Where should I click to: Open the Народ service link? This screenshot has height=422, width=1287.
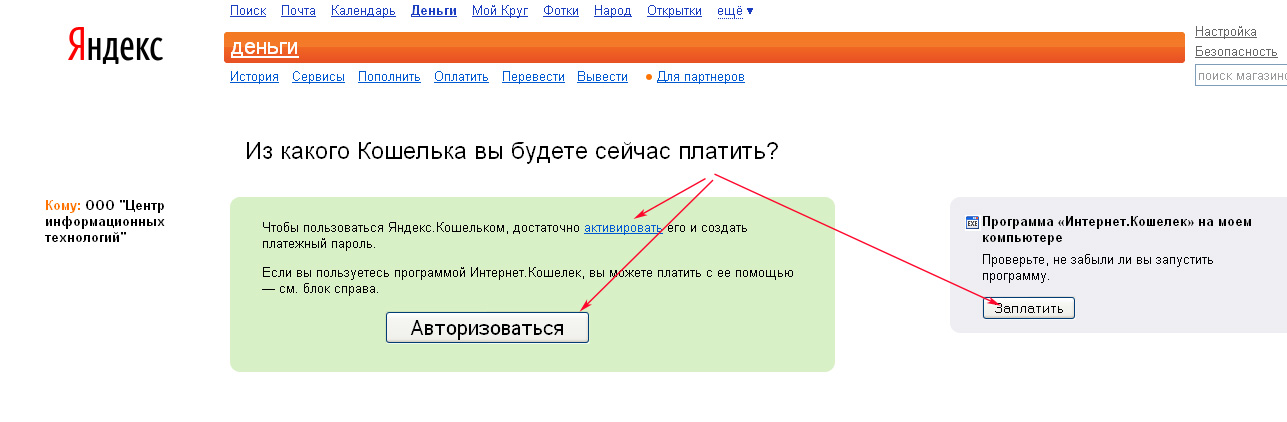click(x=612, y=11)
